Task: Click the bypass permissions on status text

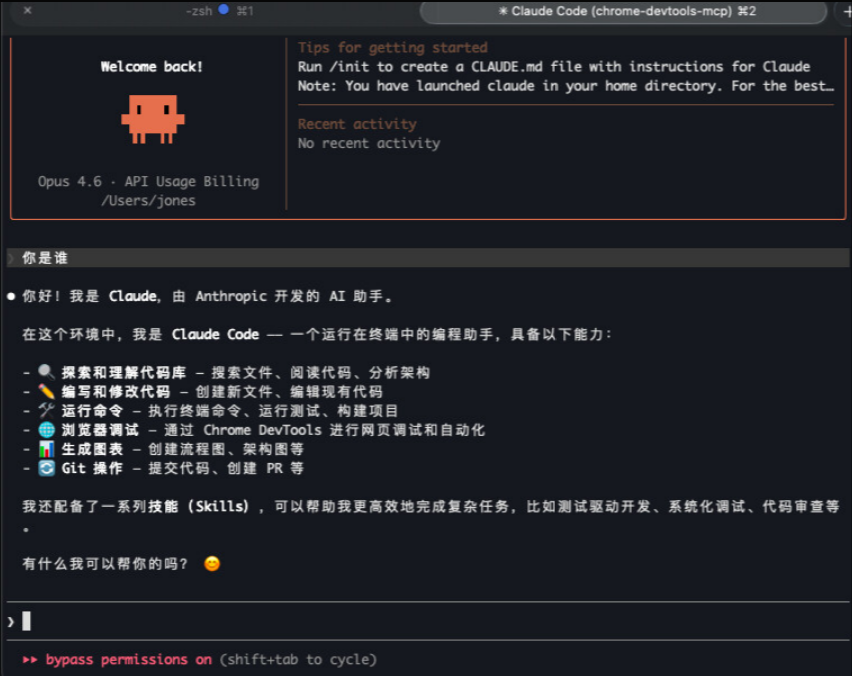Action: tap(128, 660)
